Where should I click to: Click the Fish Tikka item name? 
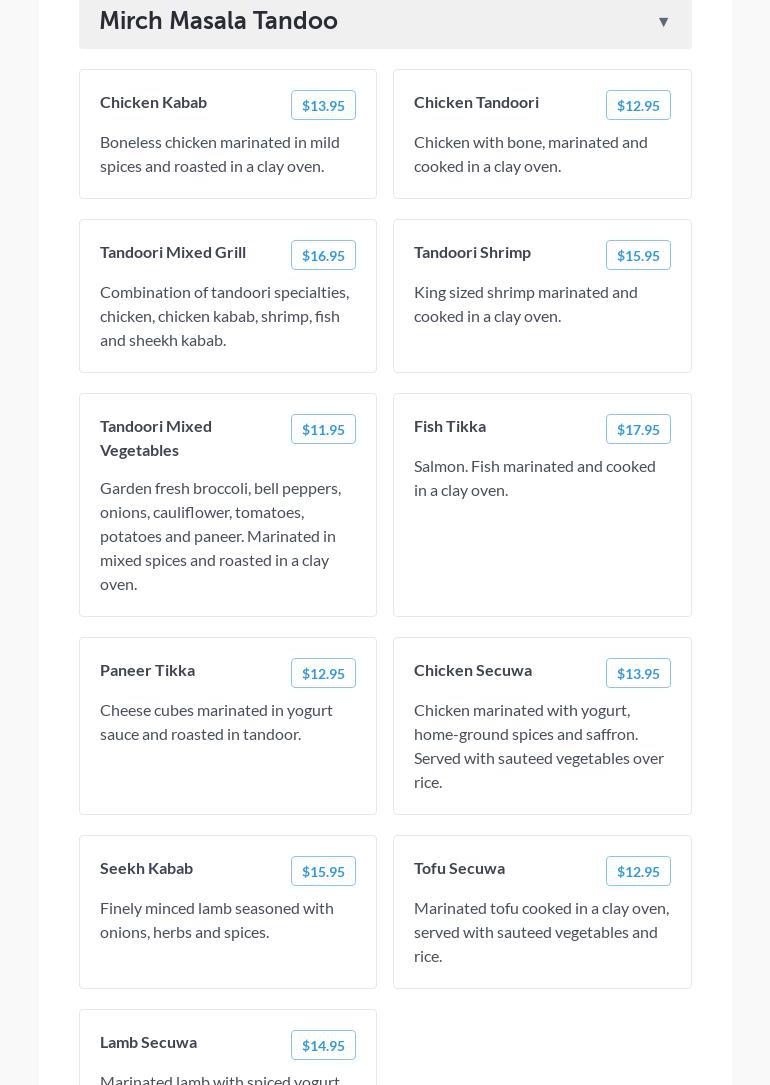(x=450, y=426)
